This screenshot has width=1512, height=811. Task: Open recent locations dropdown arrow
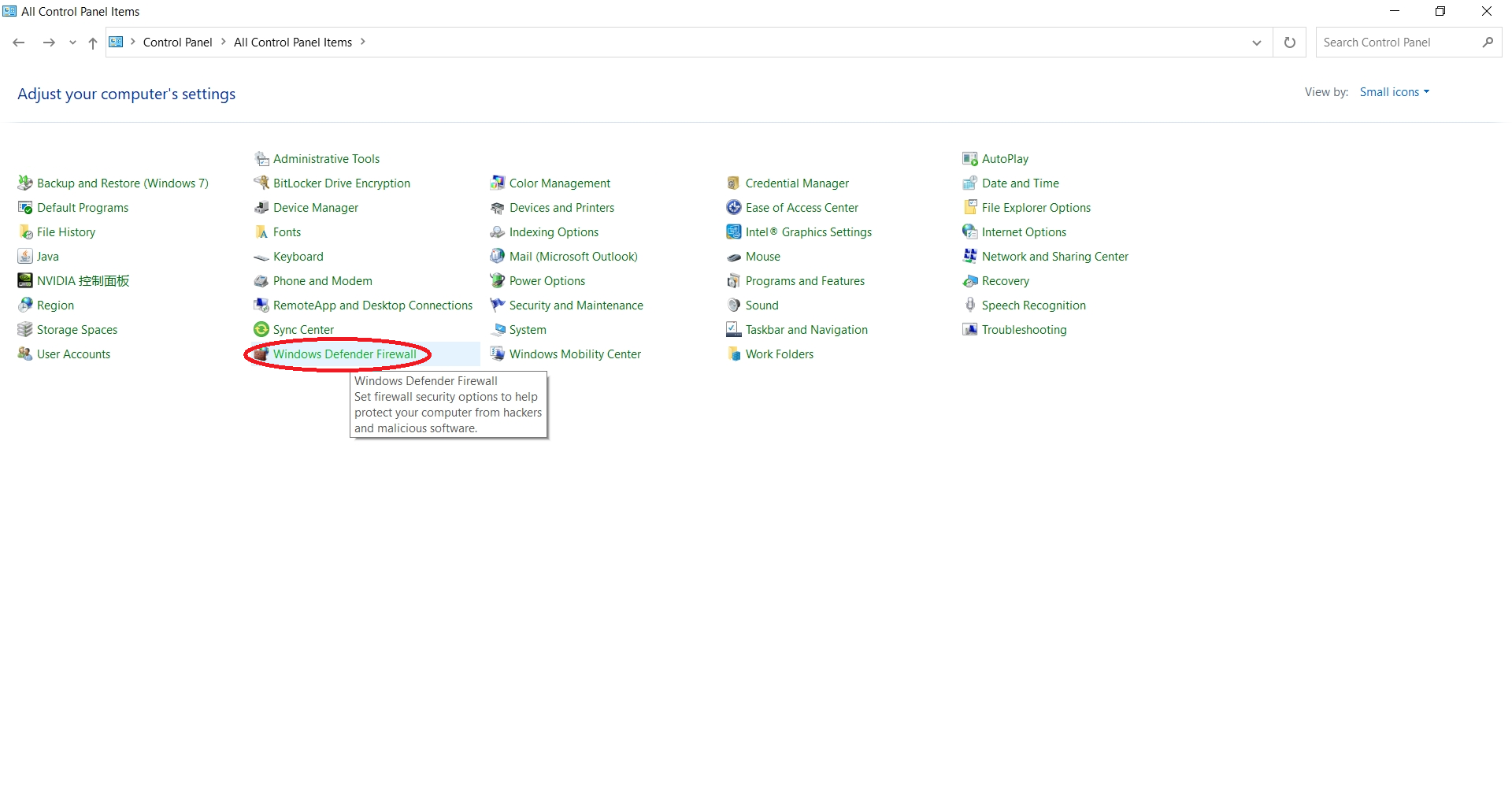click(x=72, y=43)
